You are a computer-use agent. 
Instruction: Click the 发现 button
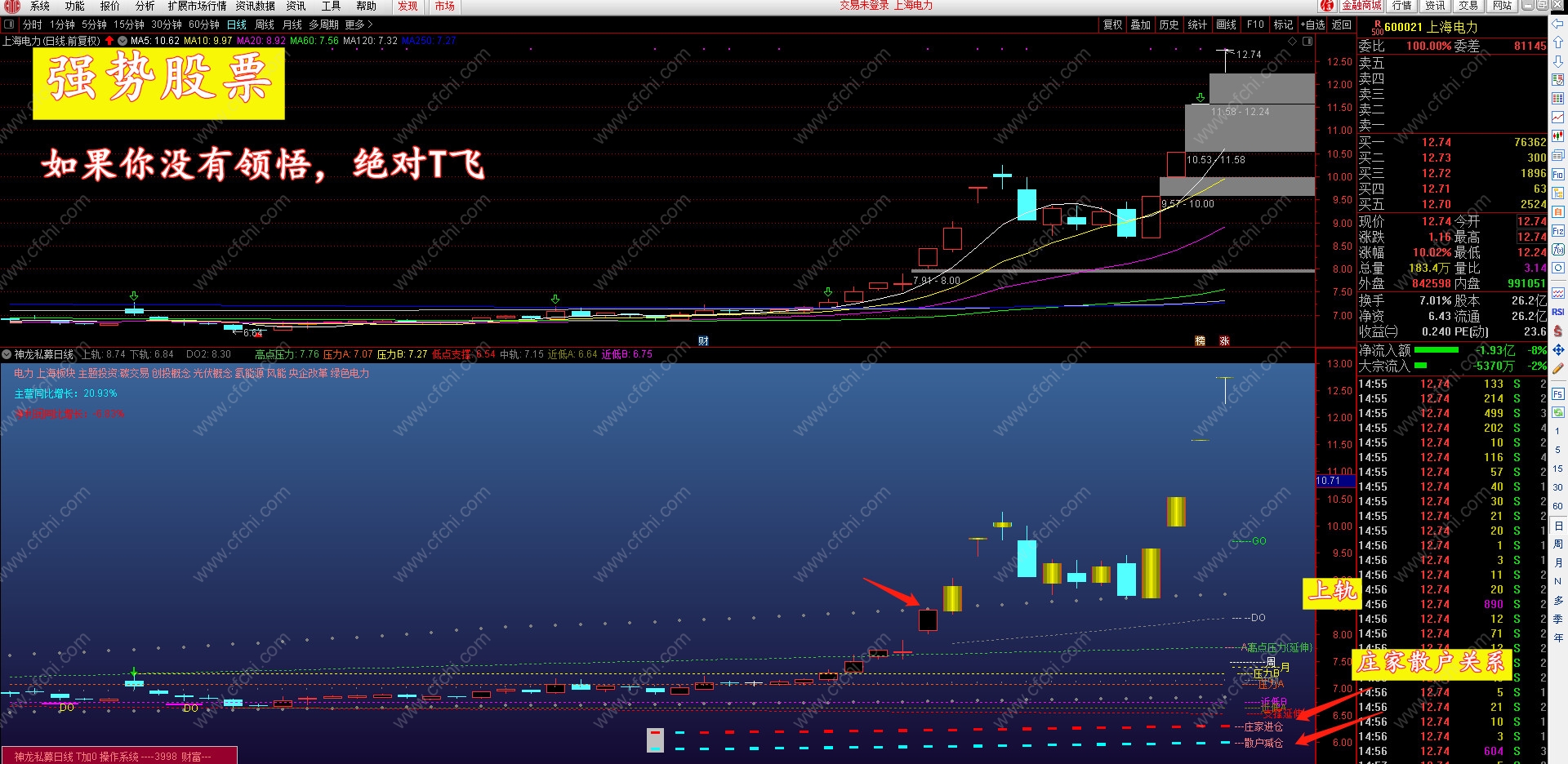pos(408,6)
